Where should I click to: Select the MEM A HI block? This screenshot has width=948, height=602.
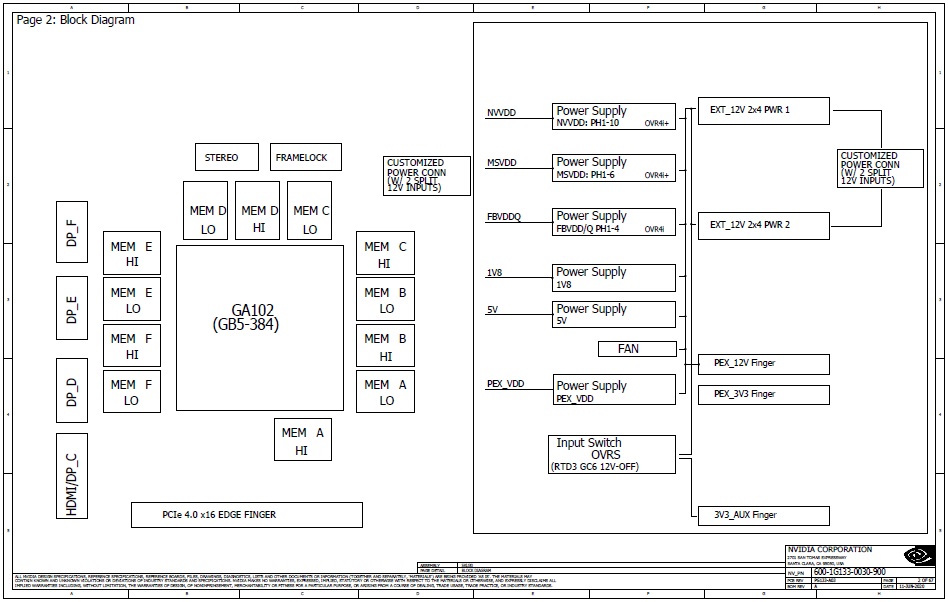[x=303, y=439]
